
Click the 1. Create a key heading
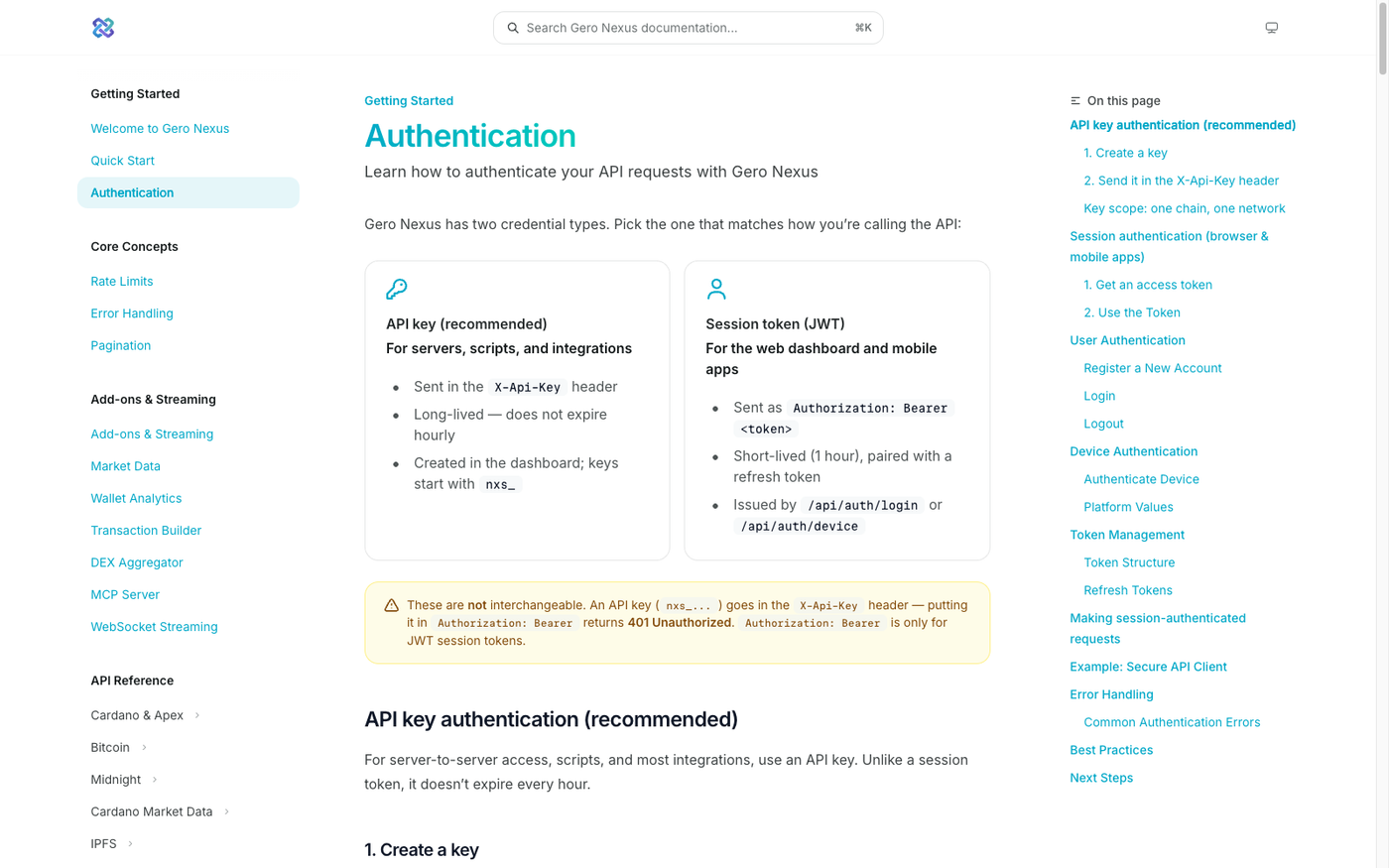click(422, 850)
